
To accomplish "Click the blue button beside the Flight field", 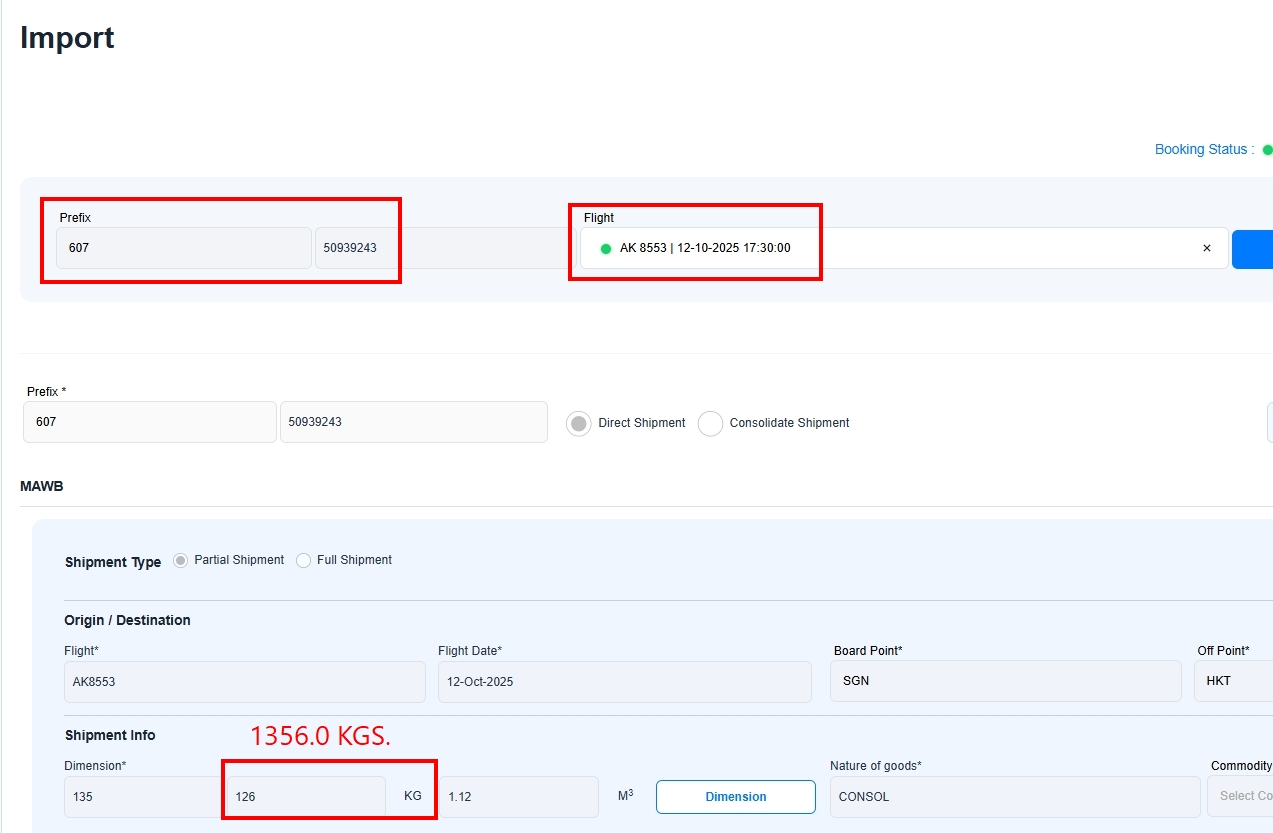I will coord(1252,249).
